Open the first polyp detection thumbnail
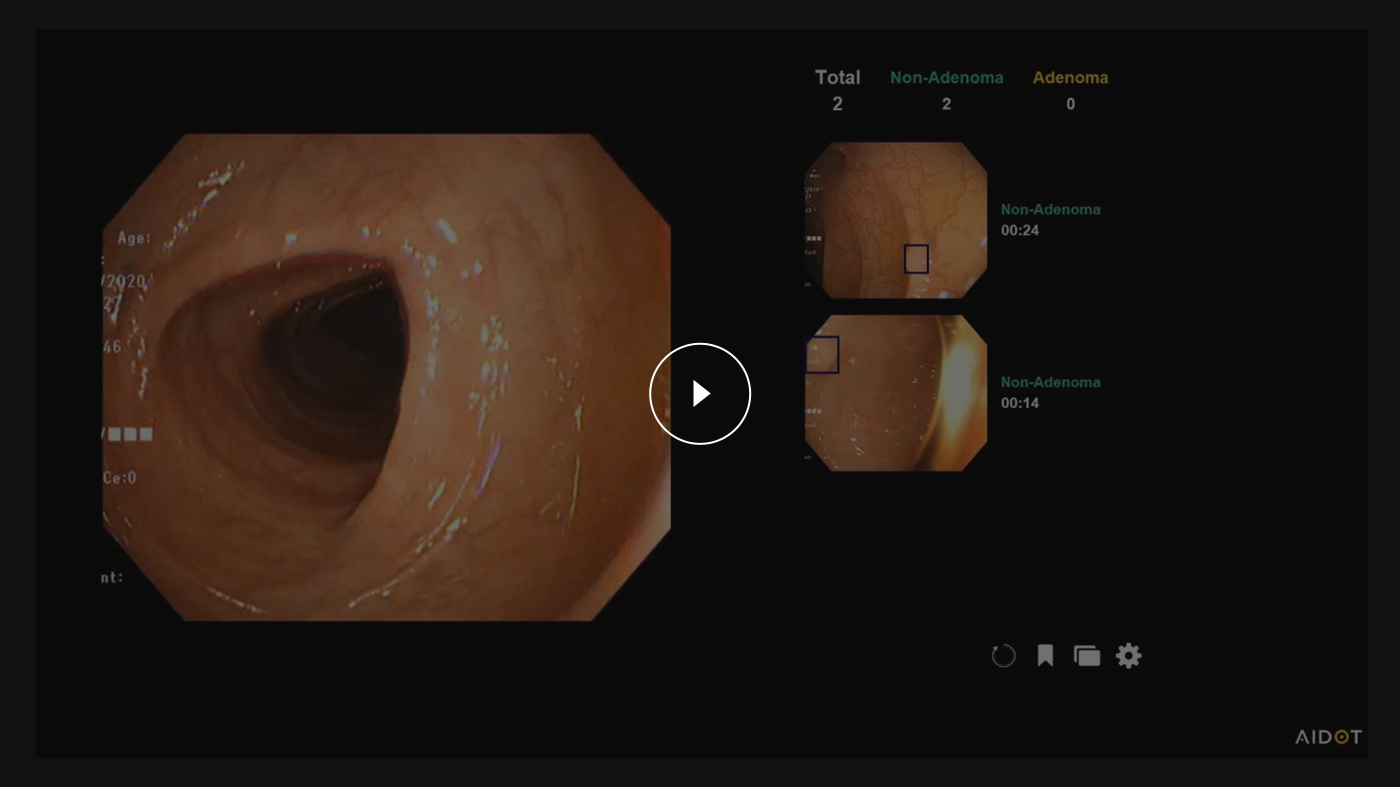The height and width of the screenshot is (787, 1400). click(895, 220)
